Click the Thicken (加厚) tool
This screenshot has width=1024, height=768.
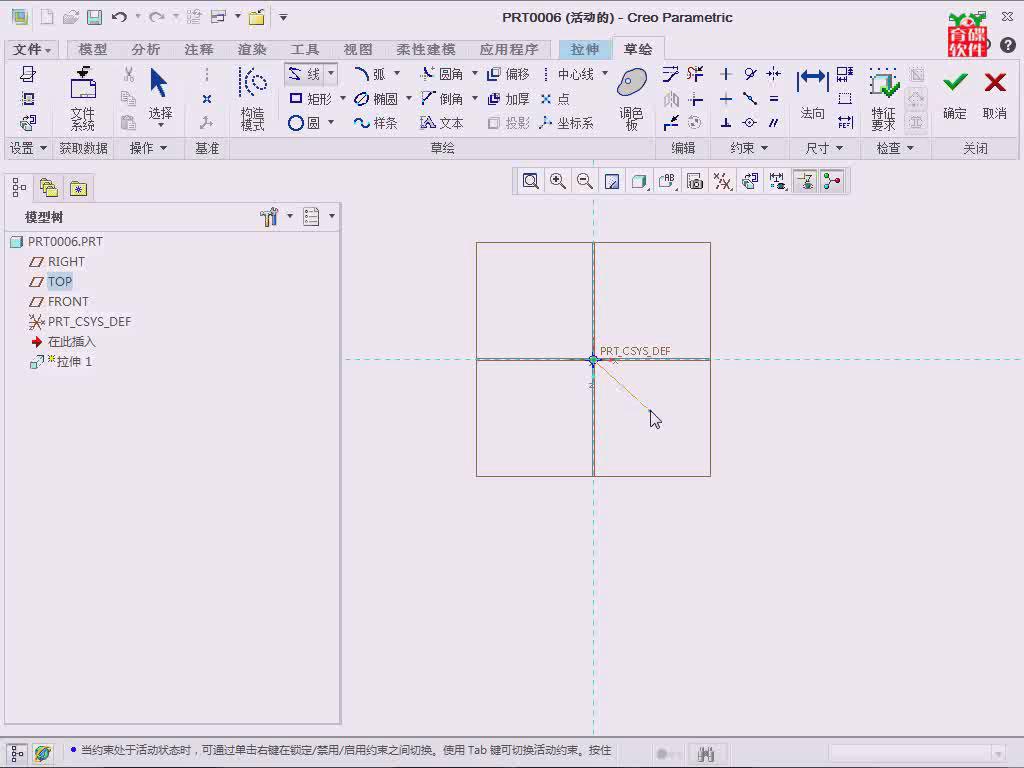508,99
